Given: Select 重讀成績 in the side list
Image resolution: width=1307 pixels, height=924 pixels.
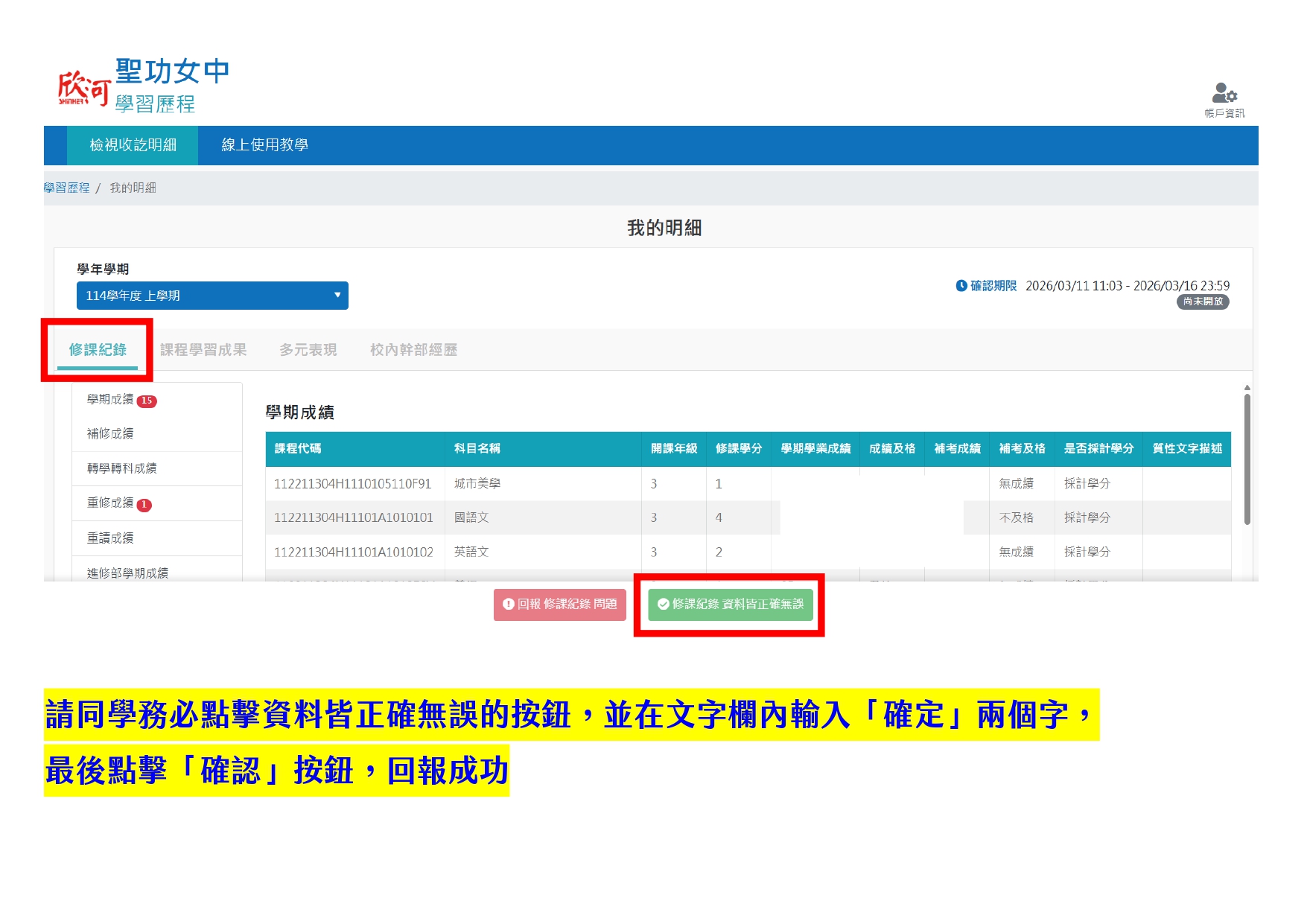Looking at the screenshot, I should click(110, 538).
